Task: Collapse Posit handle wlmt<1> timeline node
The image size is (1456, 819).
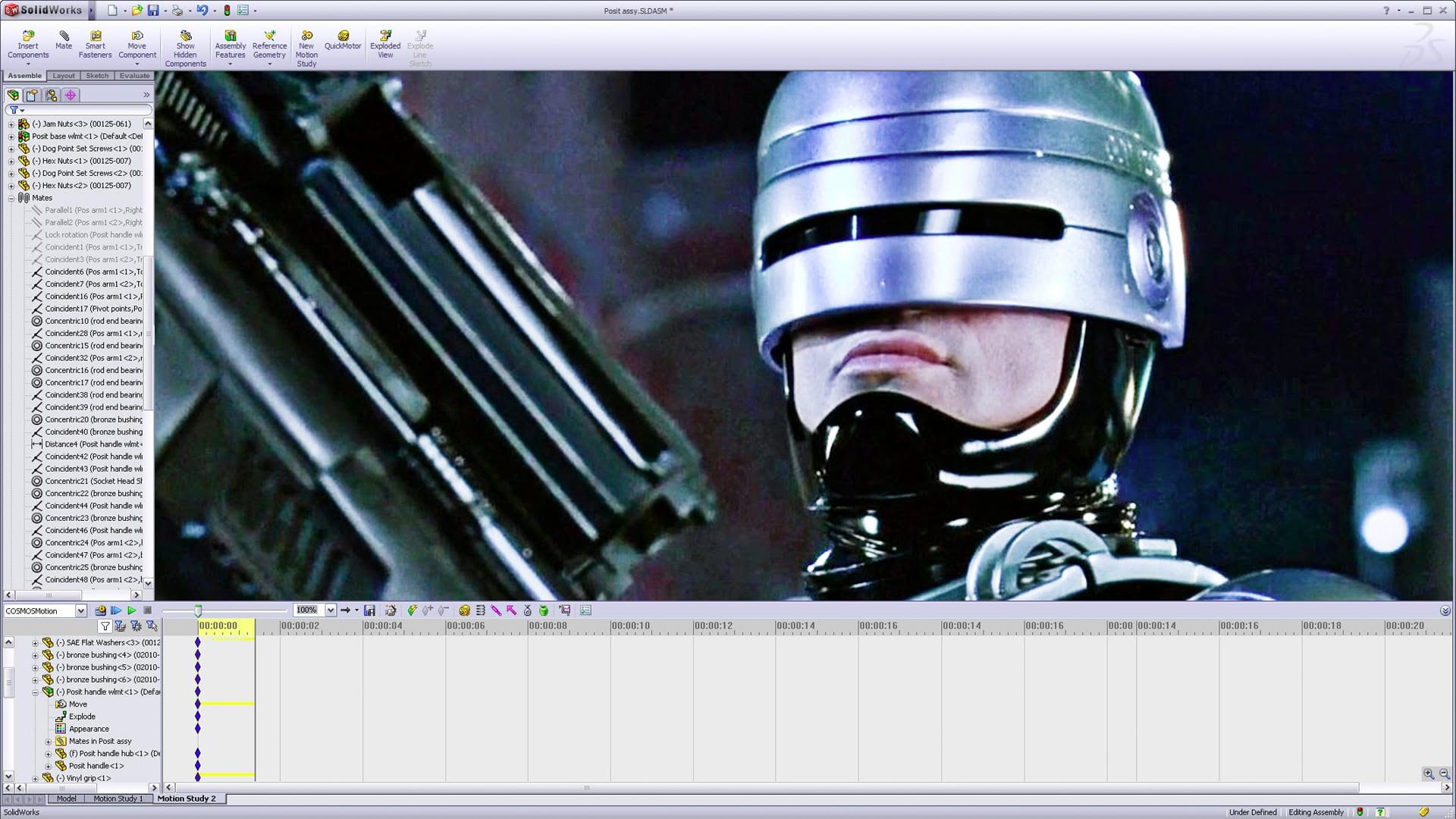Action: pos(36,692)
